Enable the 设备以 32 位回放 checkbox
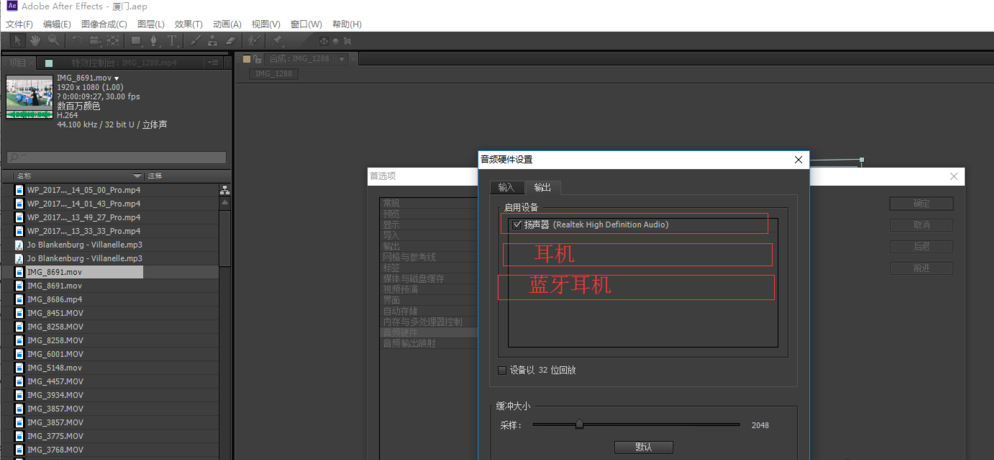 pyautogui.click(x=502, y=370)
